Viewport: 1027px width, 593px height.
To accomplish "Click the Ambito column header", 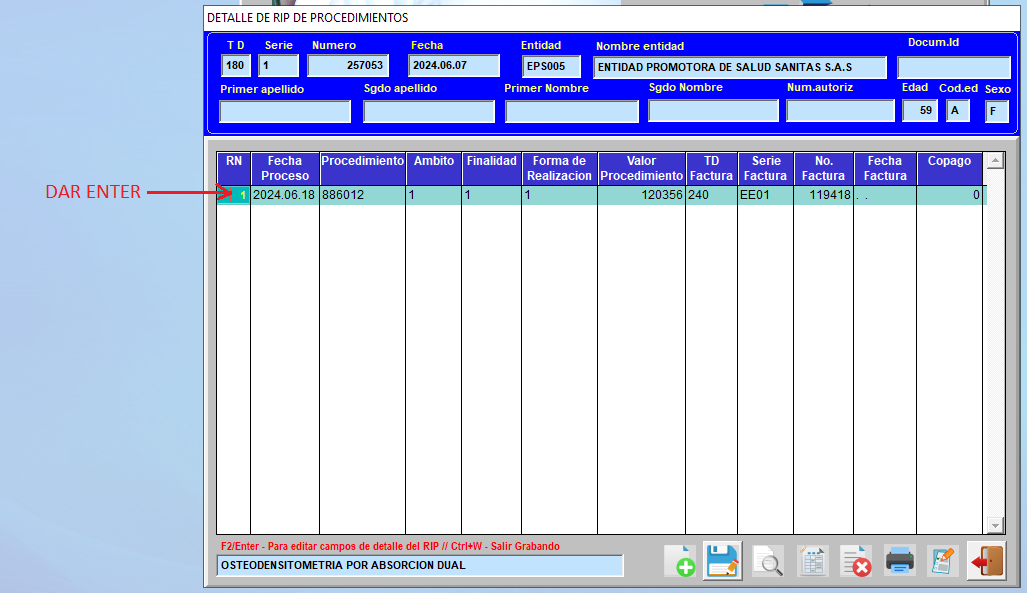I will [x=434, y=168].
